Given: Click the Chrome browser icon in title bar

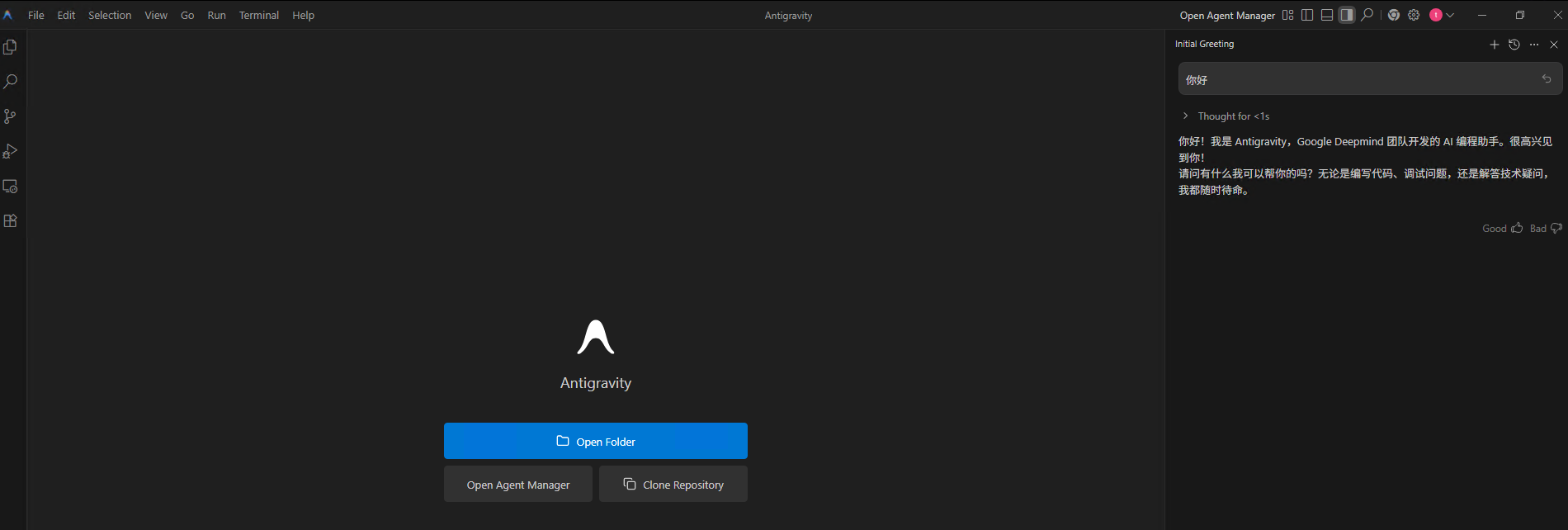Looking at the screenshot, I should 1394,15.
